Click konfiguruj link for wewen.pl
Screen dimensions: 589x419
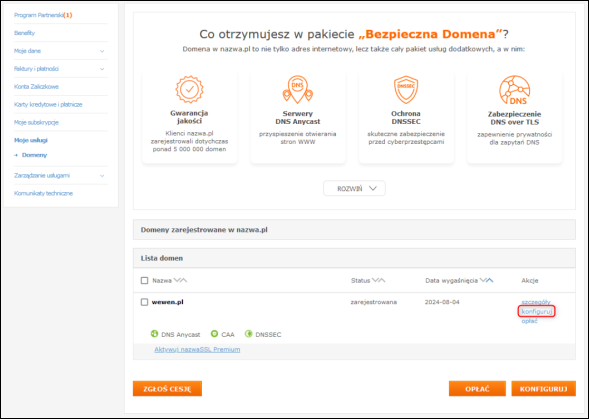[x=537, y=312]
